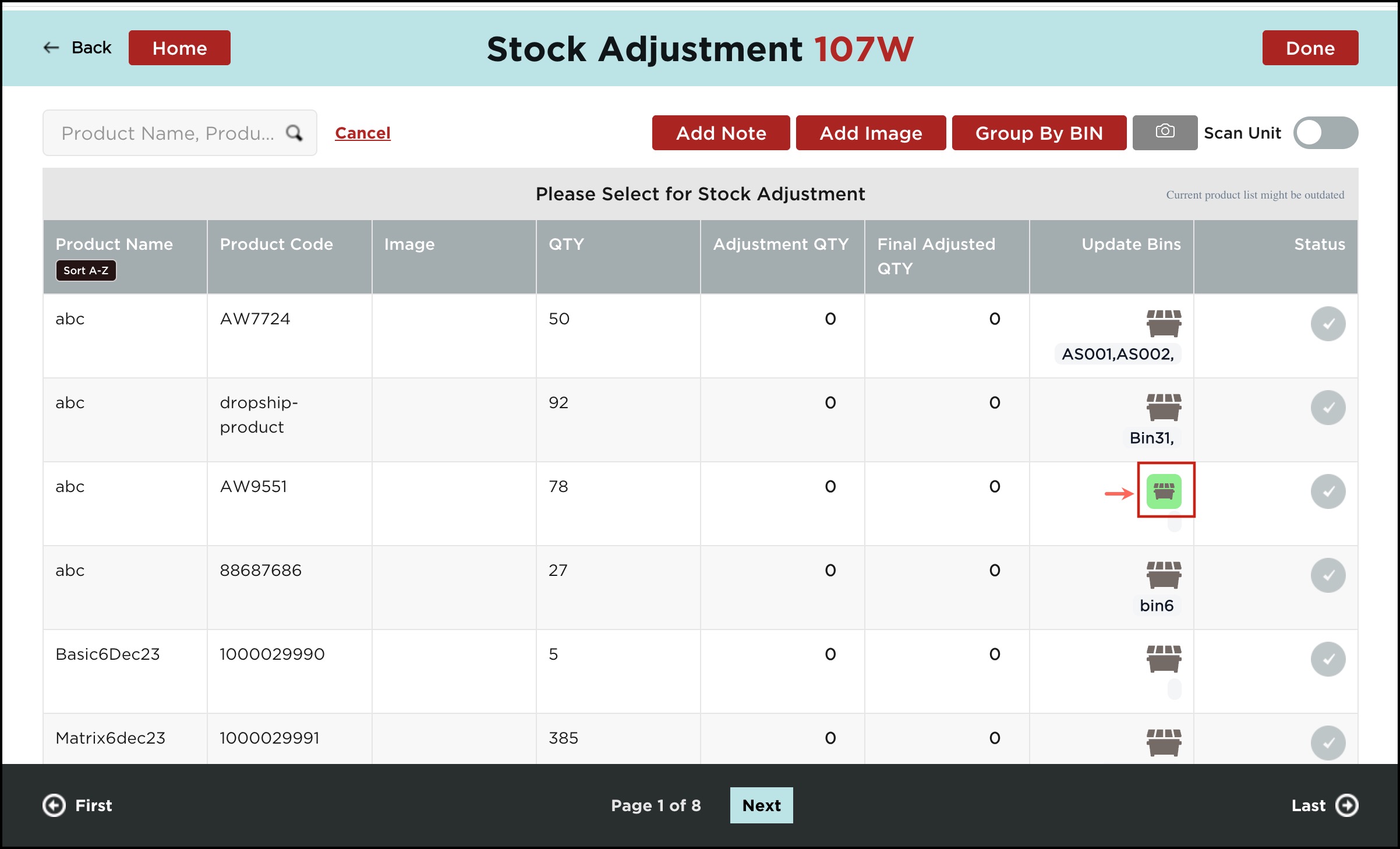
Task: Toggle the Scan Unit switch
Action: coord(1325,133)
